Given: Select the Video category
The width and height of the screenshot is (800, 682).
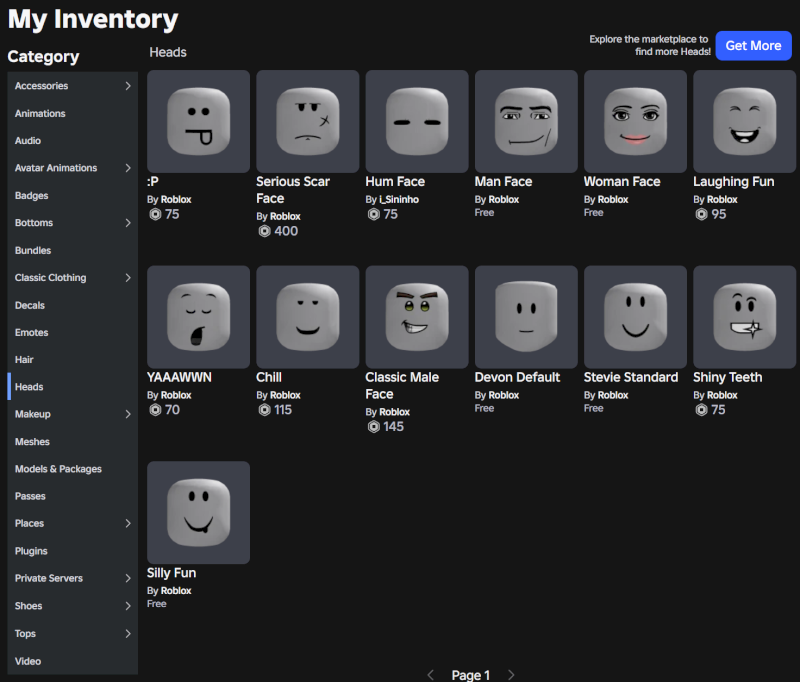Looking at the screenshot, I should point(72,661).
